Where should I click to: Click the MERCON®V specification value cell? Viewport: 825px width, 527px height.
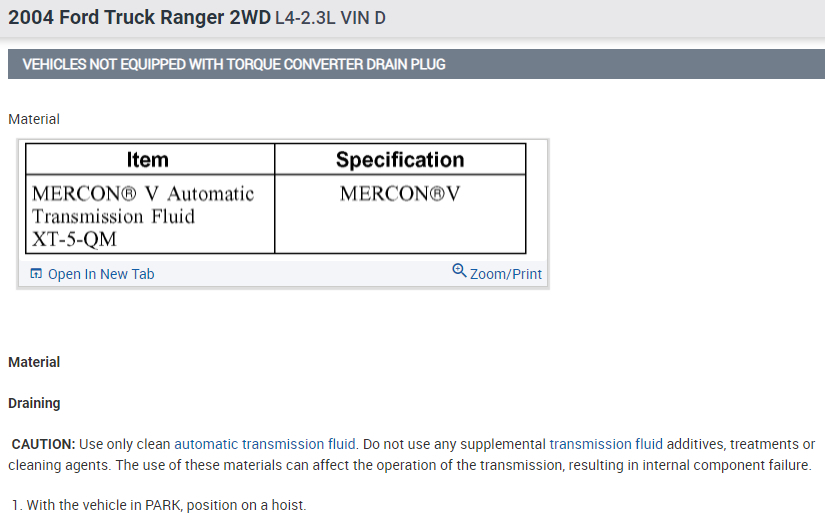tap(400, 193)
